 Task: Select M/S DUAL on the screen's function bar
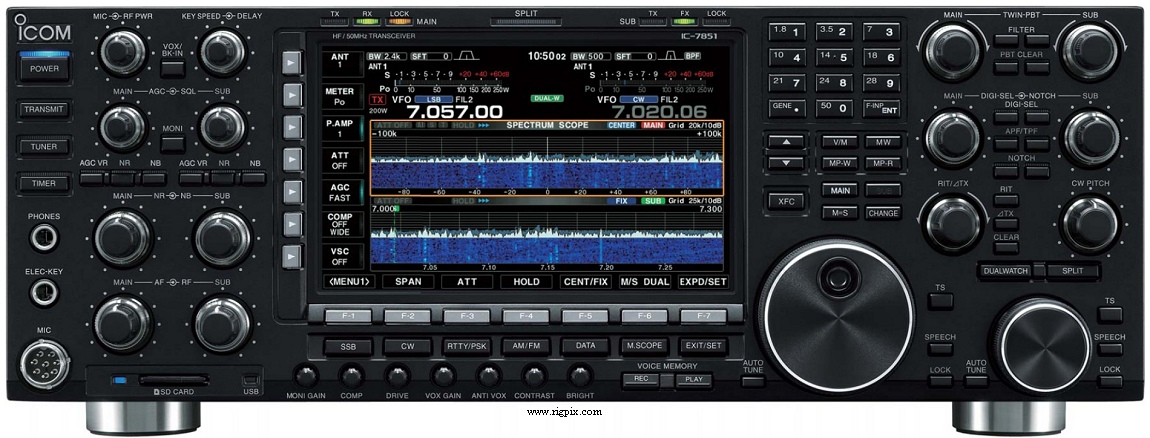645,281
